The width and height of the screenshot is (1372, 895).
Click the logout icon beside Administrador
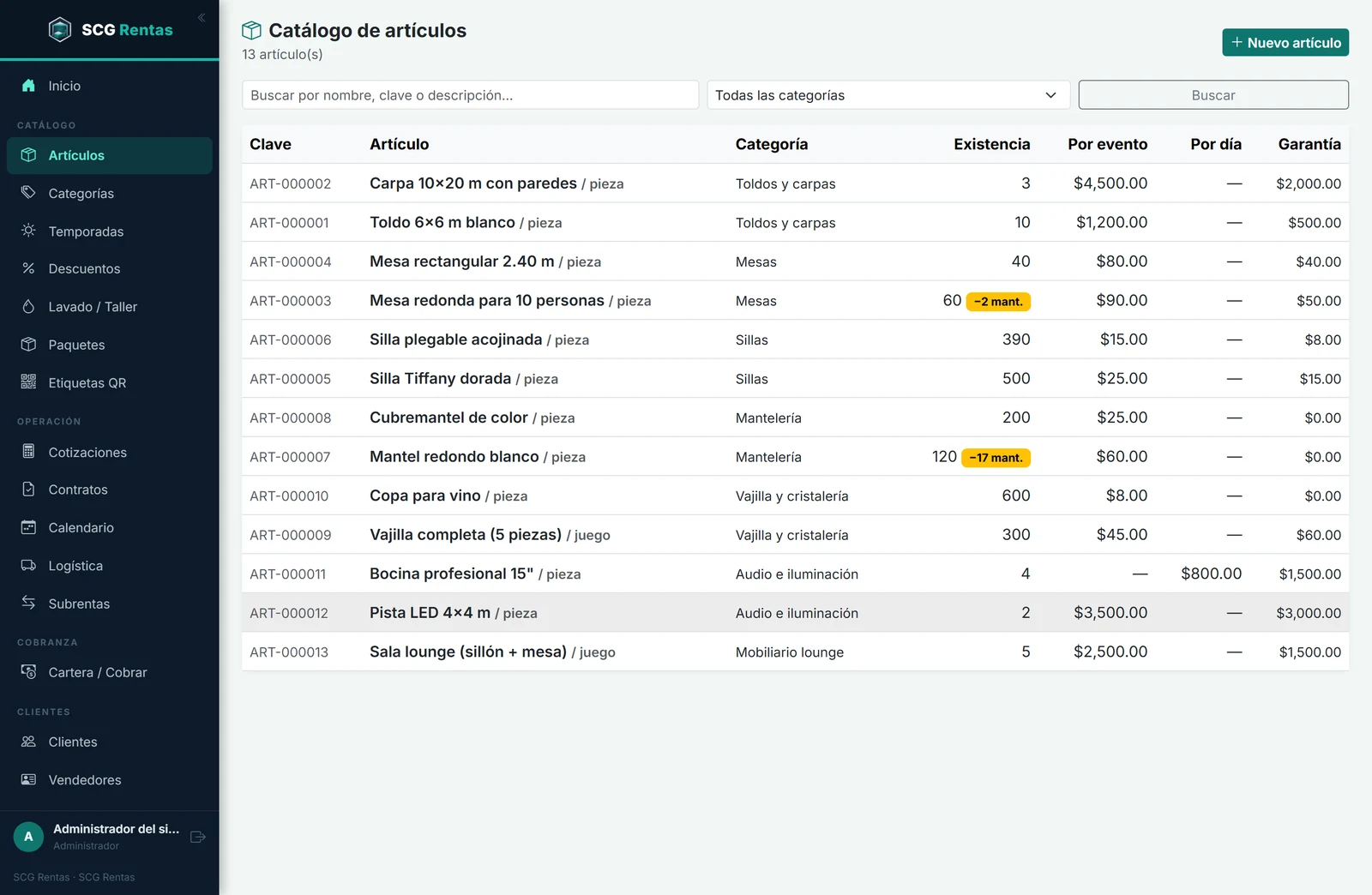[x=198, y=837]
